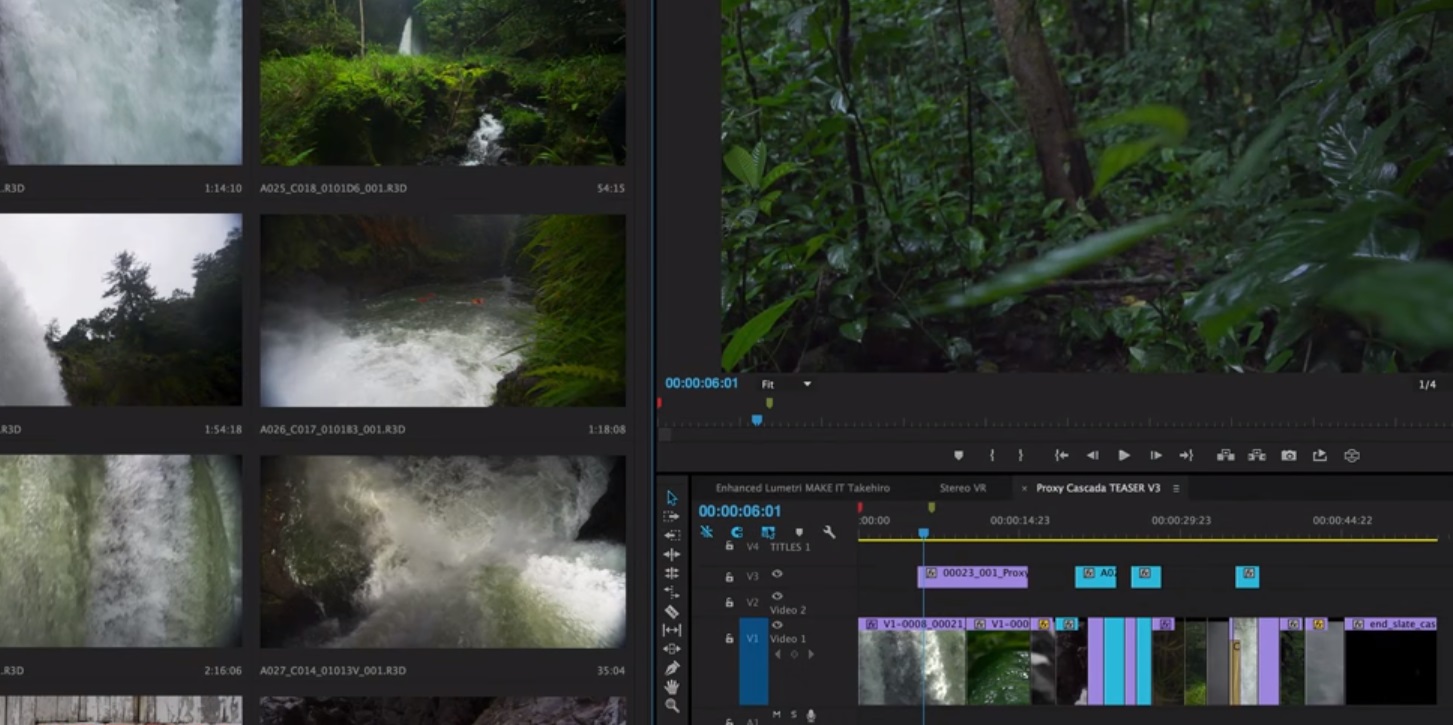Switch to Enhanced Lumetri MAKE IT Takehiro tab

802,488
